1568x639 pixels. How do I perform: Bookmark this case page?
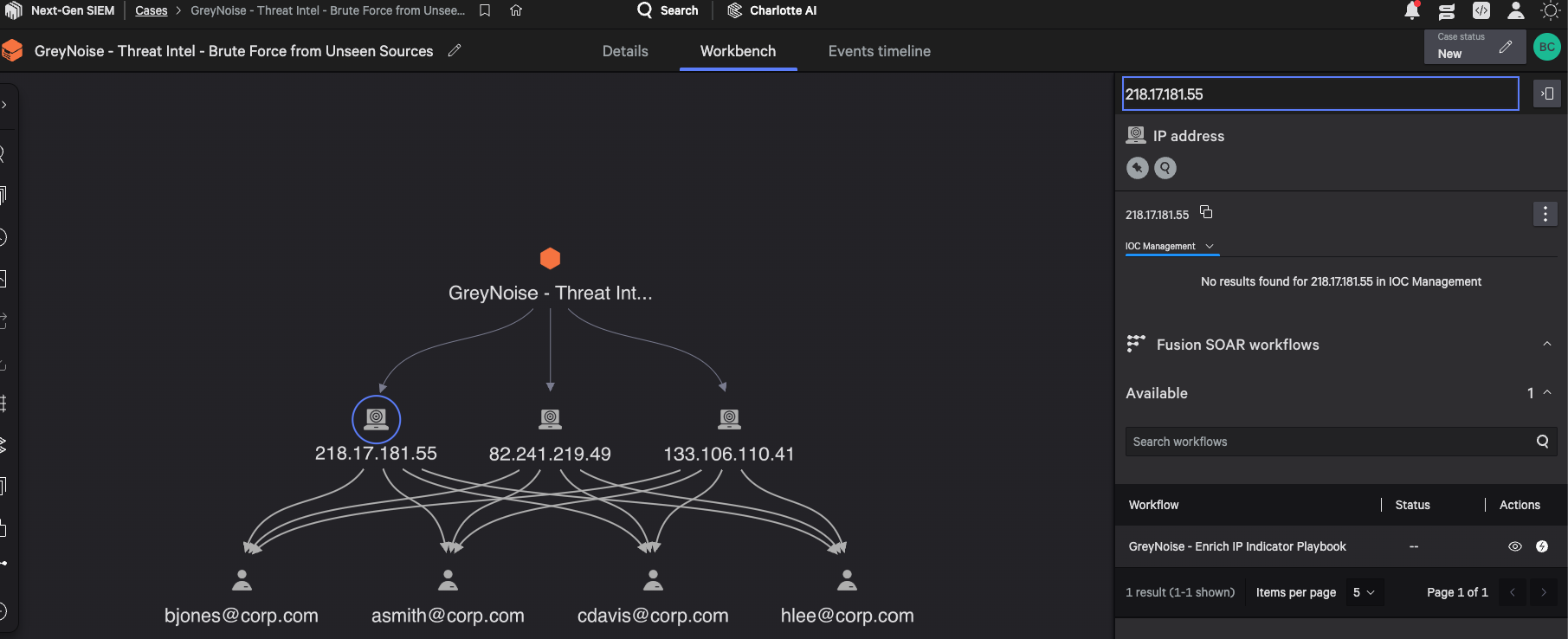[x=485, y=10]
